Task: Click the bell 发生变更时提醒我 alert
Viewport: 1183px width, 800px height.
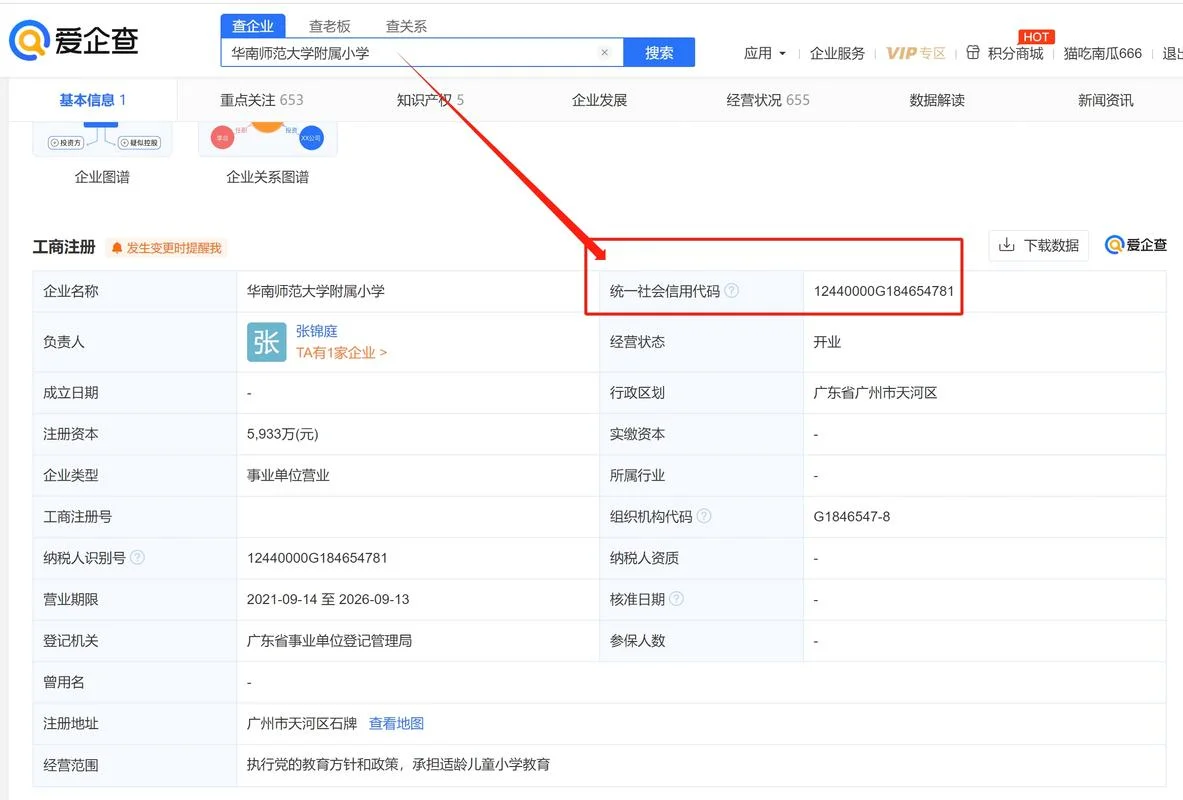Action: [167, 248]
